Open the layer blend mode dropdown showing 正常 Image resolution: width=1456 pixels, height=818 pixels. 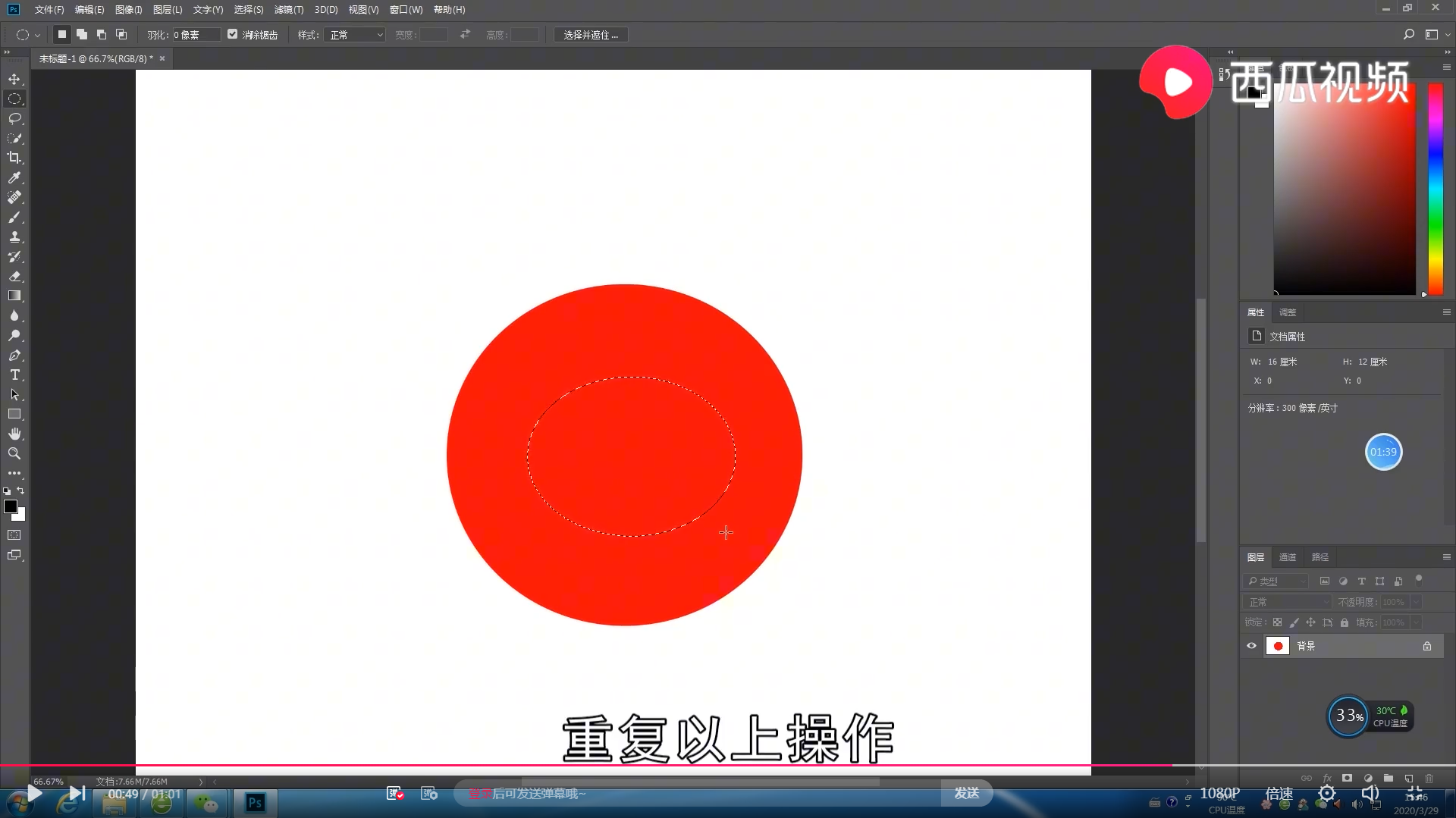pyautogui.click(x=1285, y=601)
